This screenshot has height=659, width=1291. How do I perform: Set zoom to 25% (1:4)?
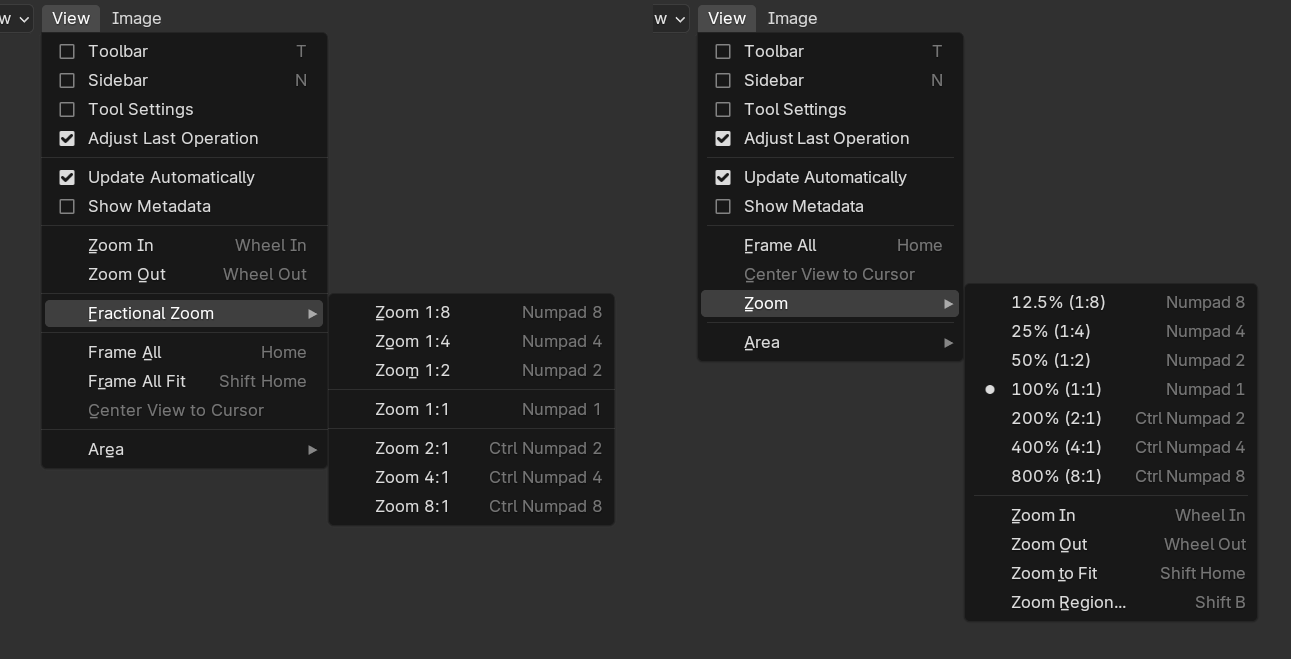pos(1111,331)
